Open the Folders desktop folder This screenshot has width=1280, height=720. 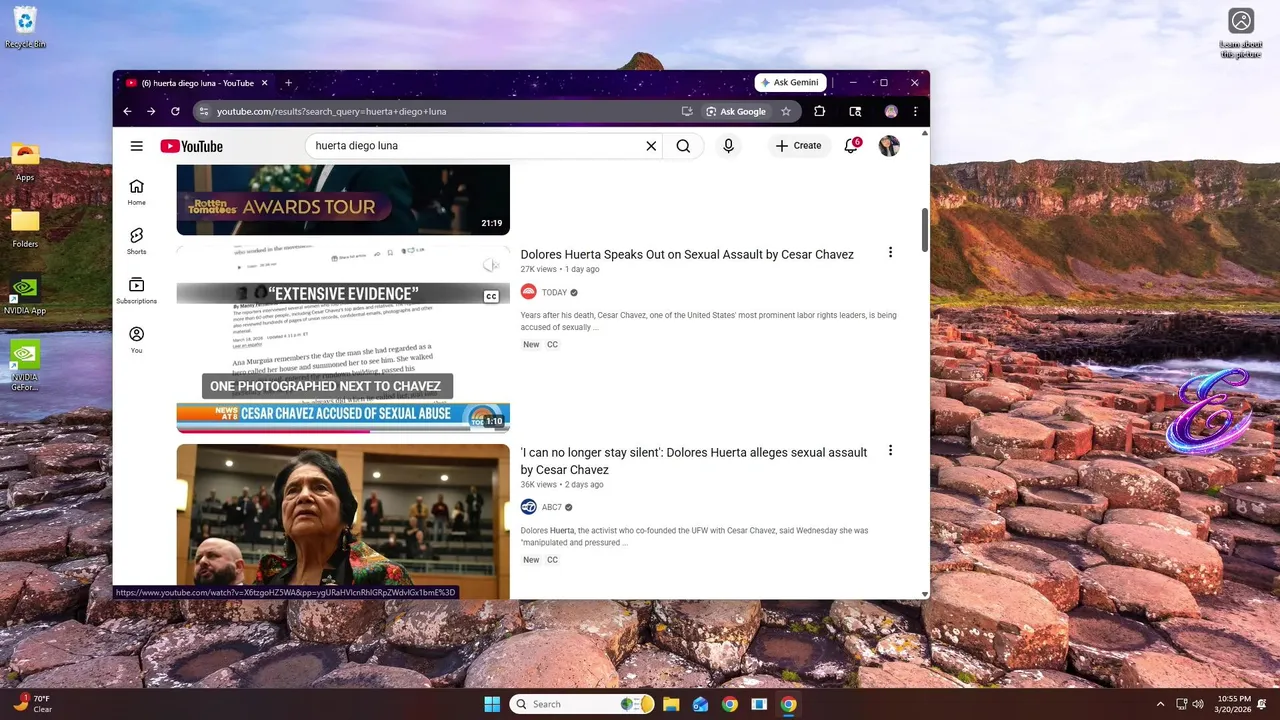tap(25, 228)
